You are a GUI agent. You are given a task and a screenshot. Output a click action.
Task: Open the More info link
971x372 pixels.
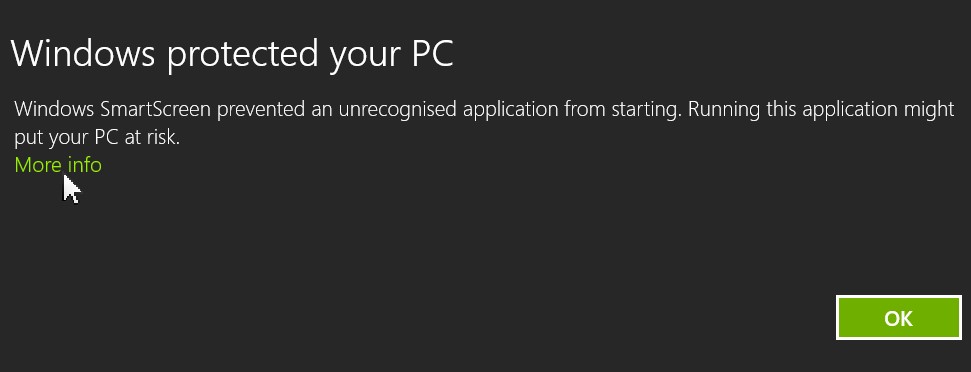click(58, 165)
